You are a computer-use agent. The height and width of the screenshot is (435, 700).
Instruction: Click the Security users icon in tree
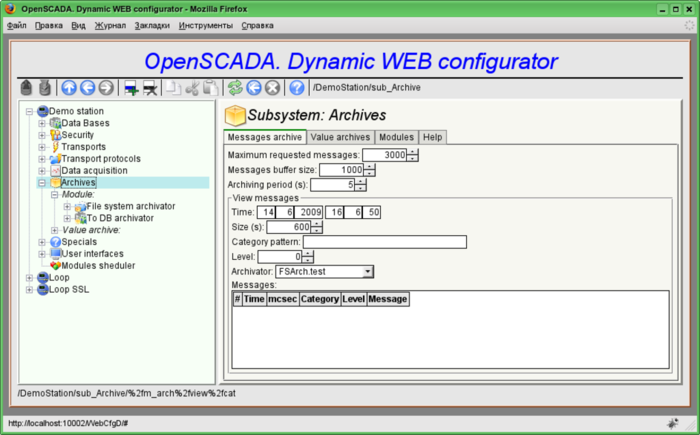55,135
